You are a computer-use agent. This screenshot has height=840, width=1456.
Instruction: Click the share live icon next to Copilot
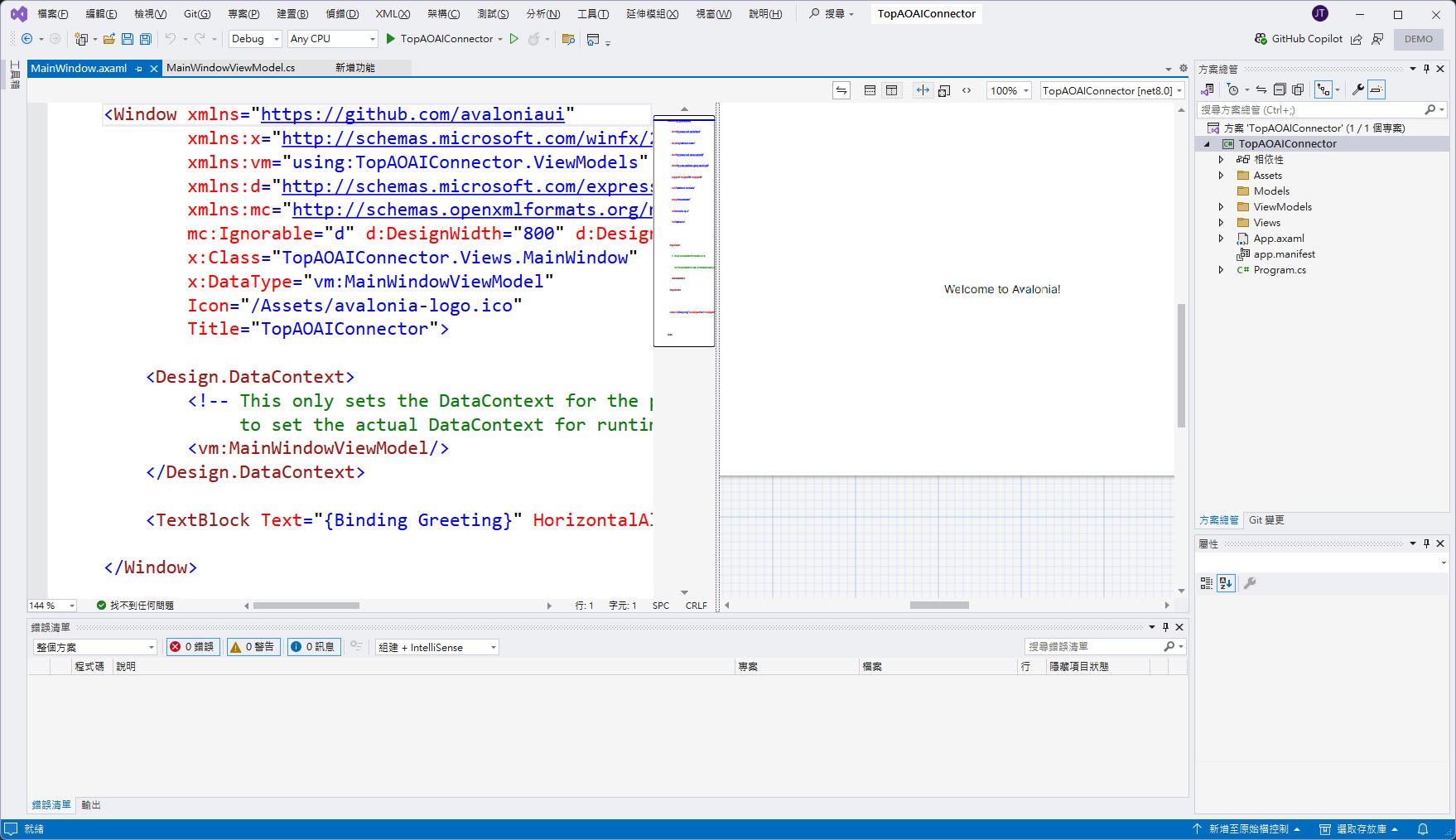(x=1357, y=39)
